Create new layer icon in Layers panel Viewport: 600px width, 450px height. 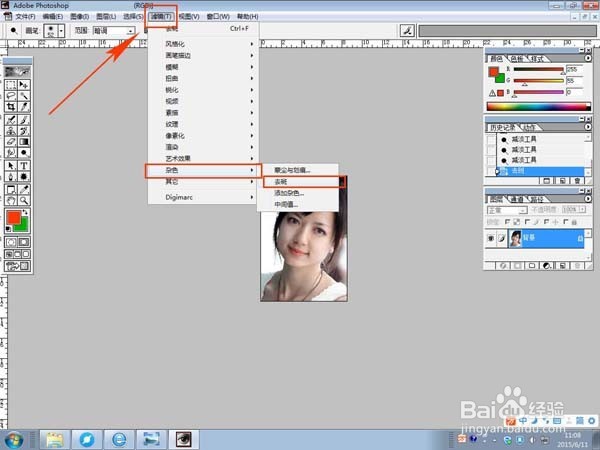[x=562, y=266]
